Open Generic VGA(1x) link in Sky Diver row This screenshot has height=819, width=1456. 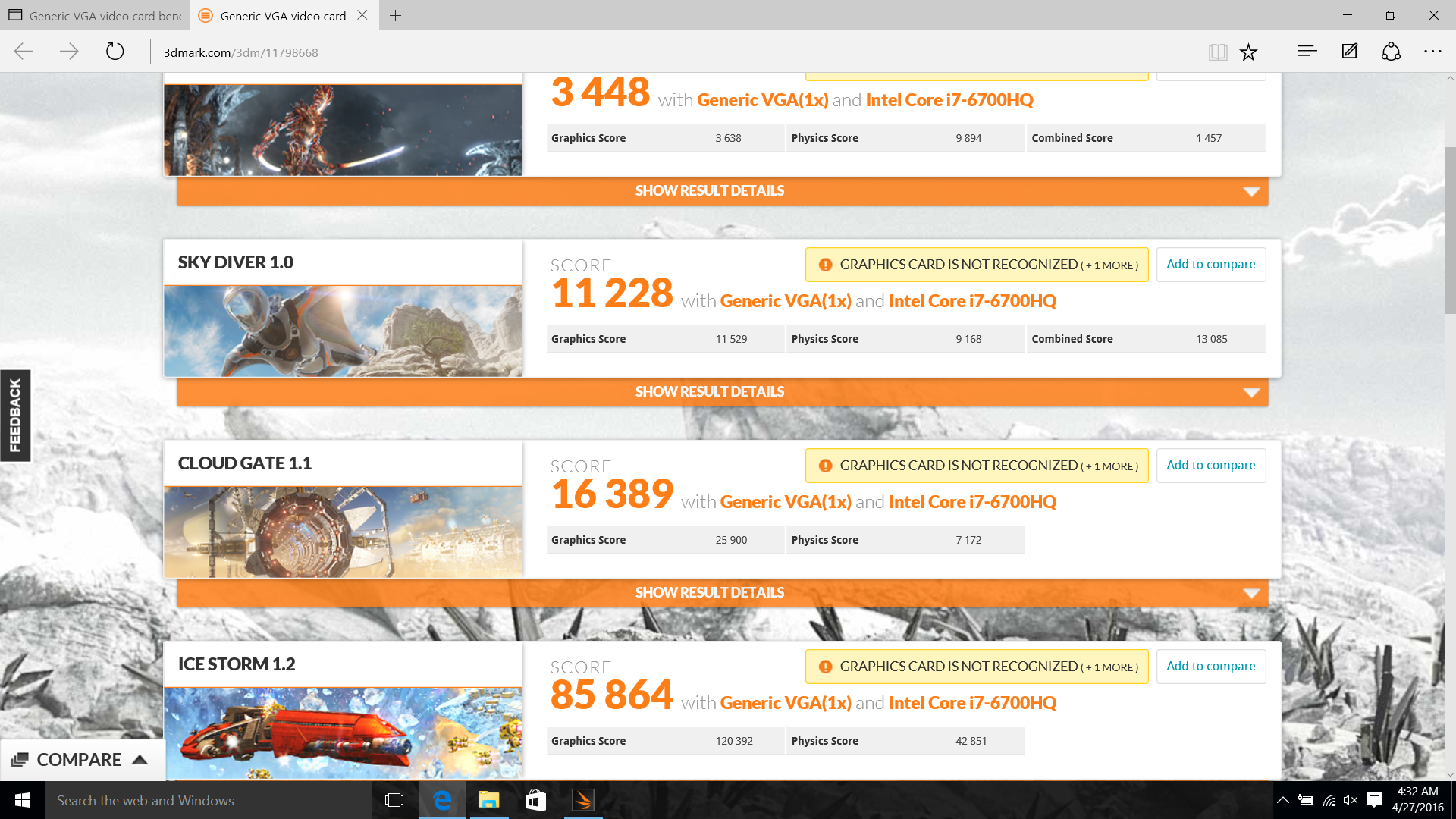pyautogui.click(x=786, y=301)
